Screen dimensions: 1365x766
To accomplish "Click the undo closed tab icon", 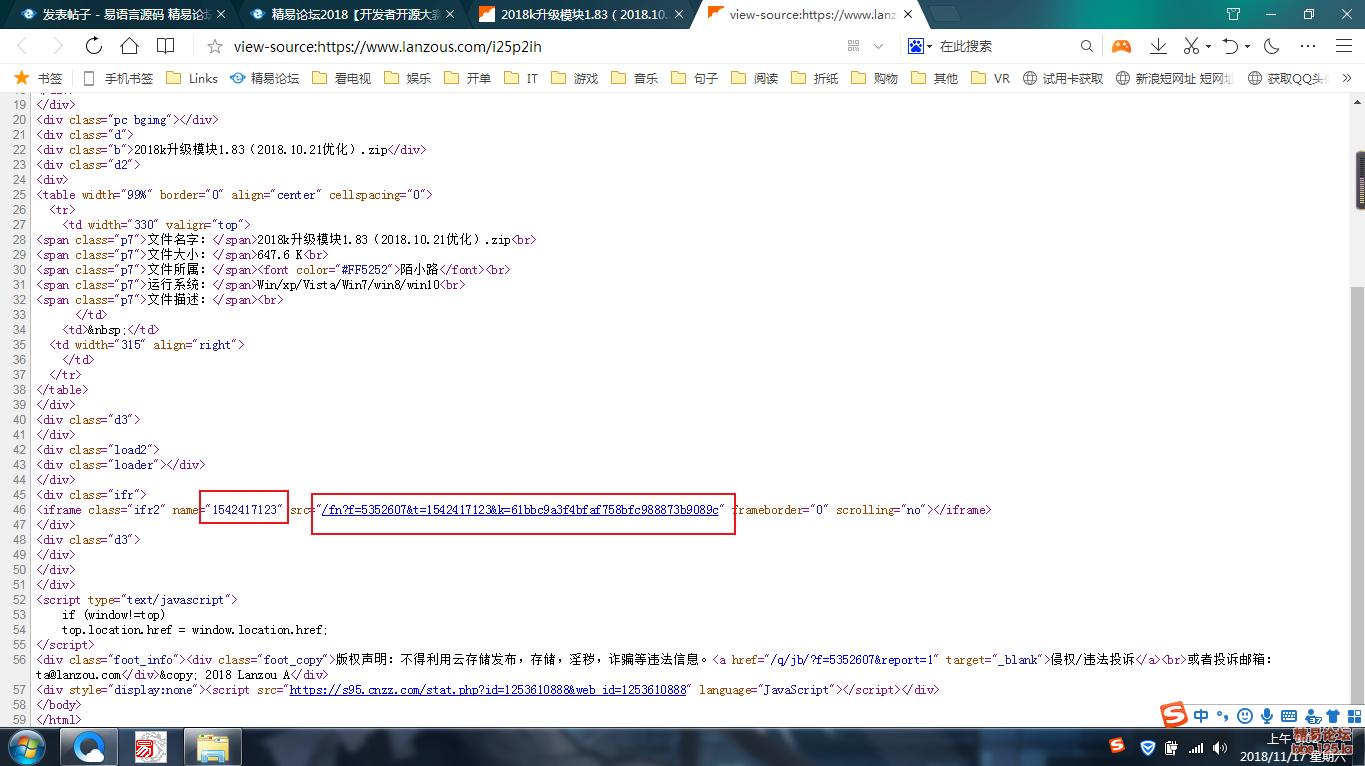I will (1231, 46).
